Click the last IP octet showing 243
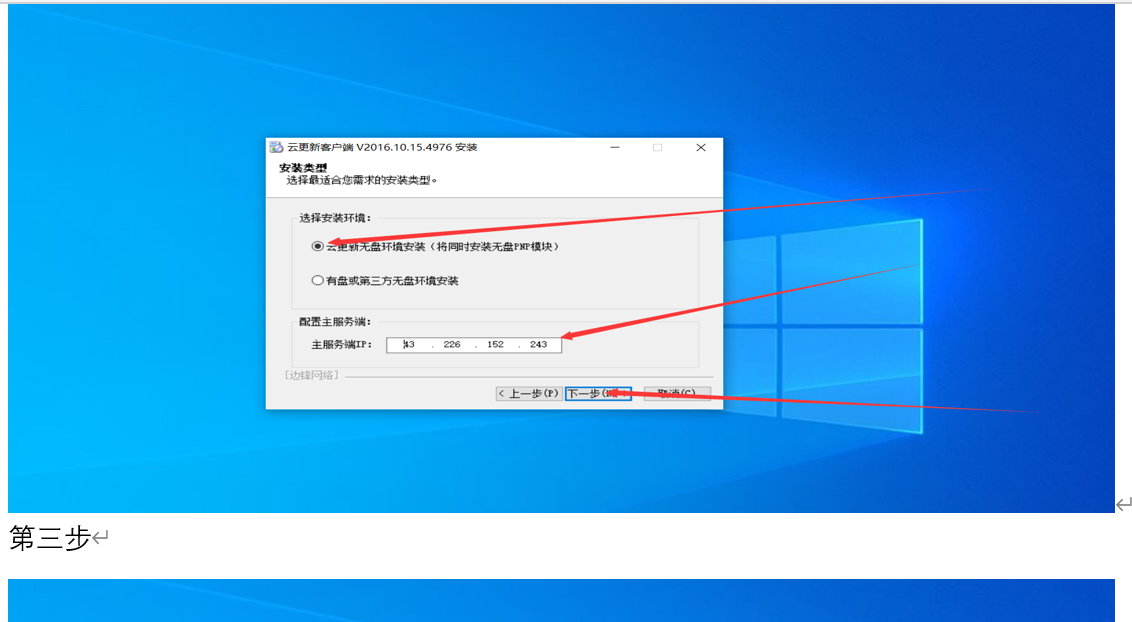Image resolution: width=1132 pixels, height=622 pixels. point(539,345)
